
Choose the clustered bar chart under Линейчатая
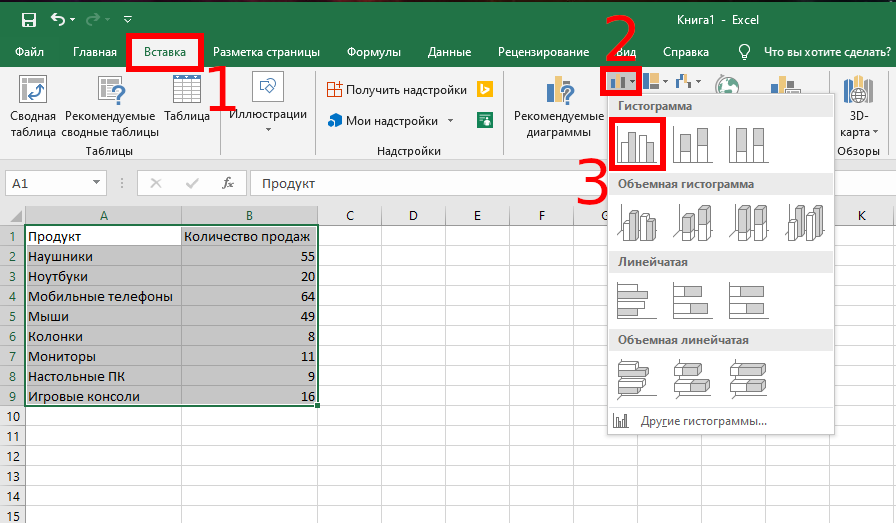[x=636, y=301]
